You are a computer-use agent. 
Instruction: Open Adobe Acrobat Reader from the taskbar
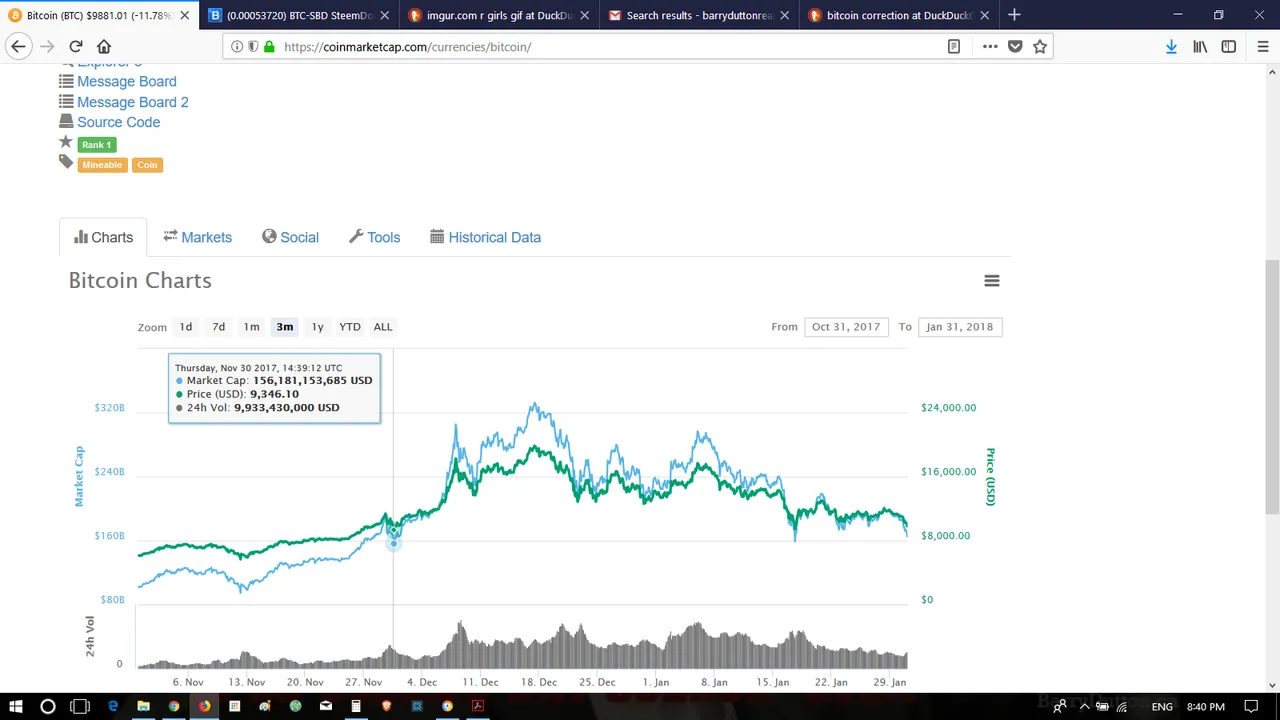pyautogui.click(x=478, y=706)
